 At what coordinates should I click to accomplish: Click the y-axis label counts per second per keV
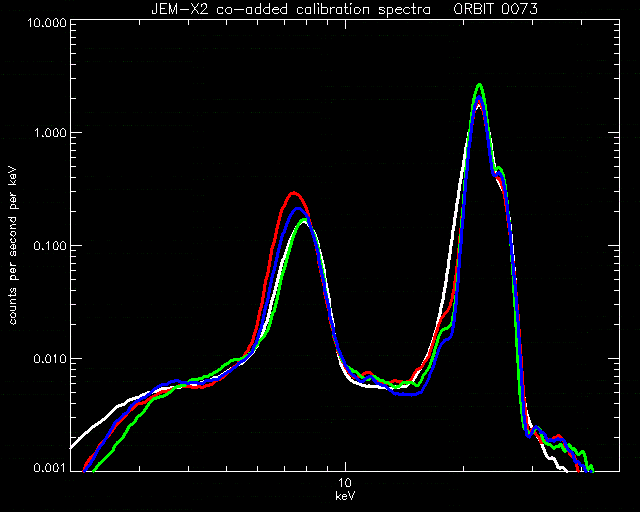pyautogui.click(x=13, y=246)
